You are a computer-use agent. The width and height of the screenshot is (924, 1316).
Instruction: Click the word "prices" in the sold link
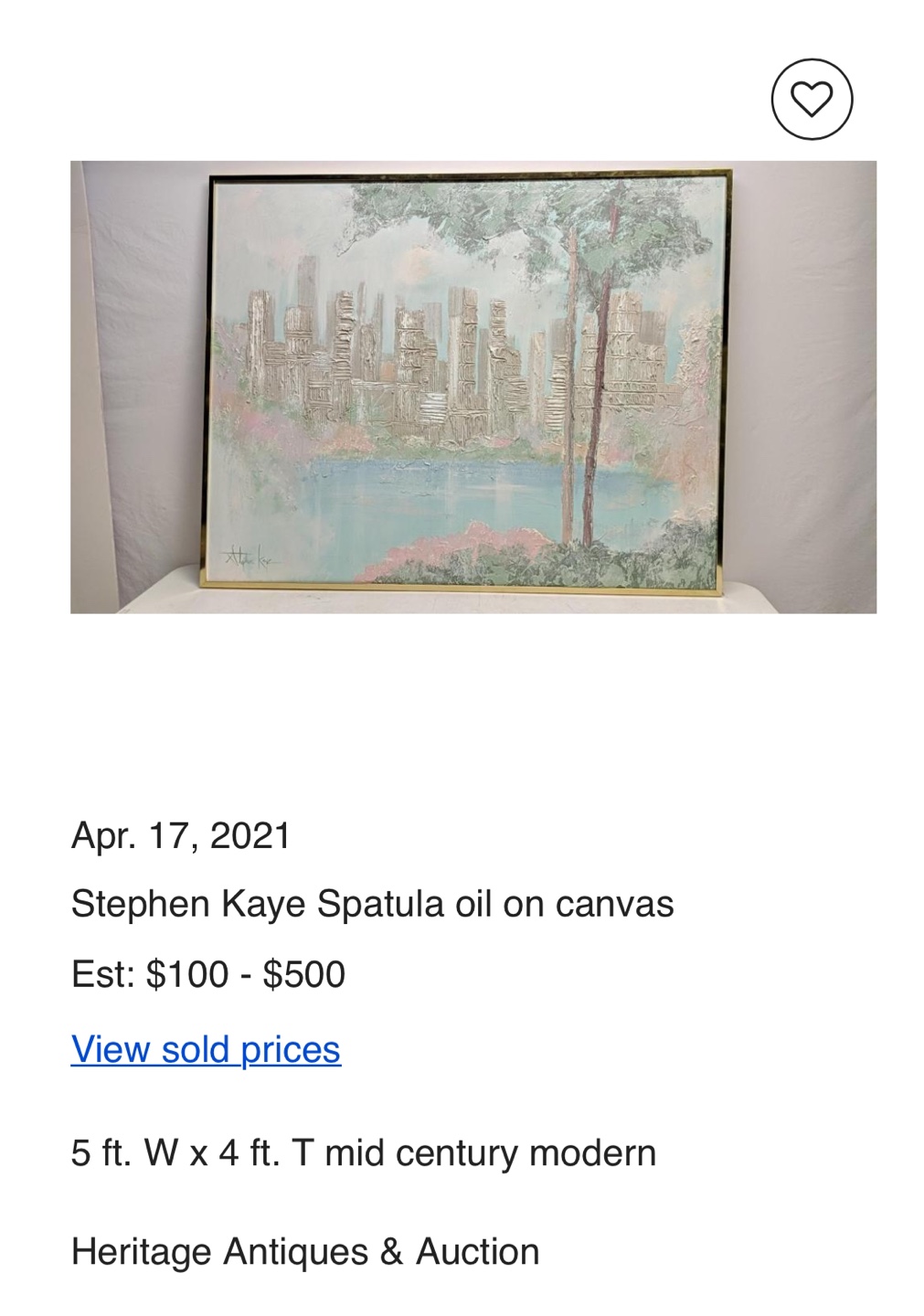pyautogui.click(x=290, y=1049)
